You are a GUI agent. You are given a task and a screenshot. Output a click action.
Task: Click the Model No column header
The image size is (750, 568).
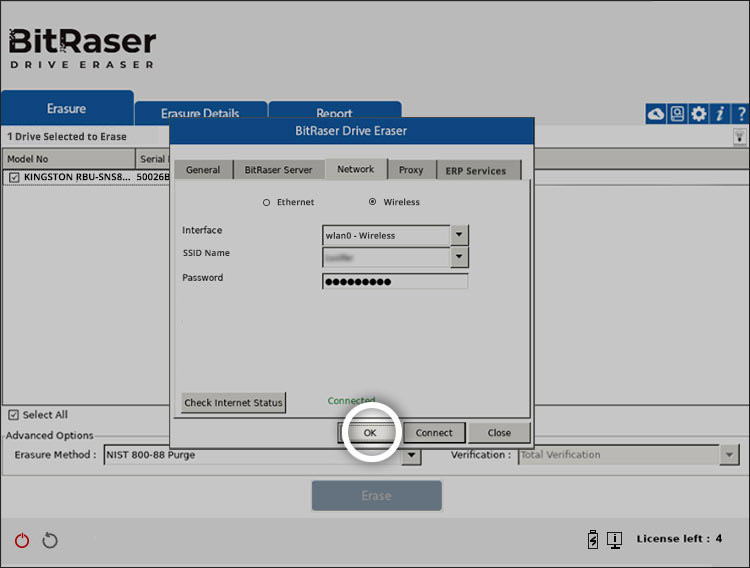[69, 159]
